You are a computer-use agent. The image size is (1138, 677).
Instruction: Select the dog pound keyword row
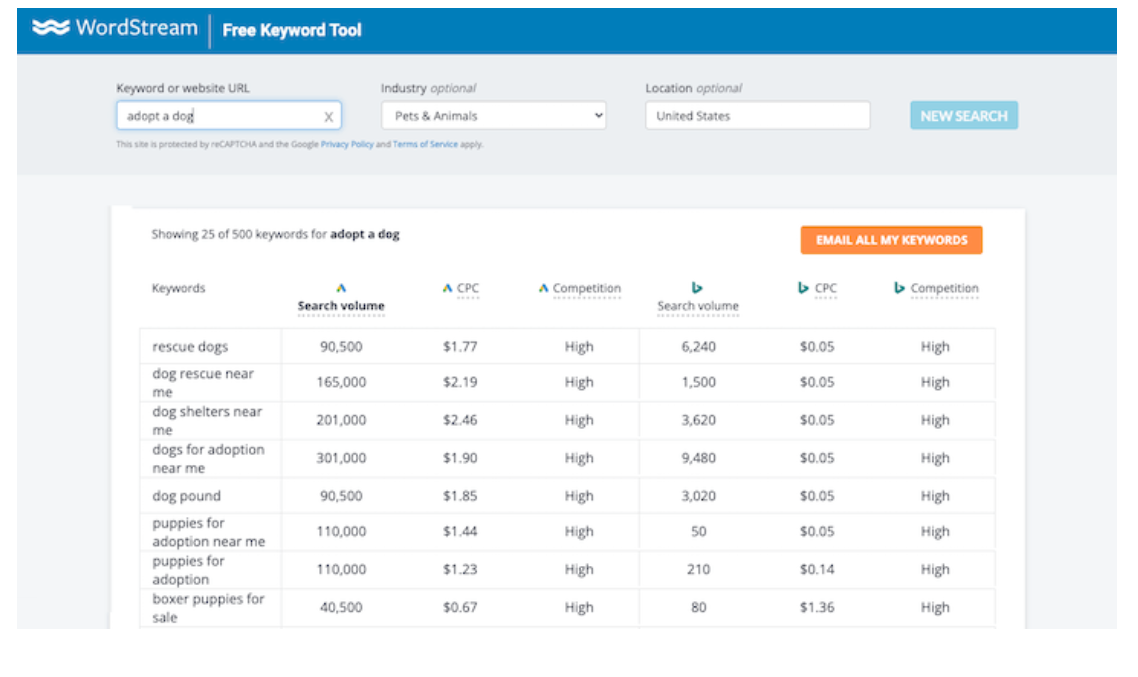point(186,496)
